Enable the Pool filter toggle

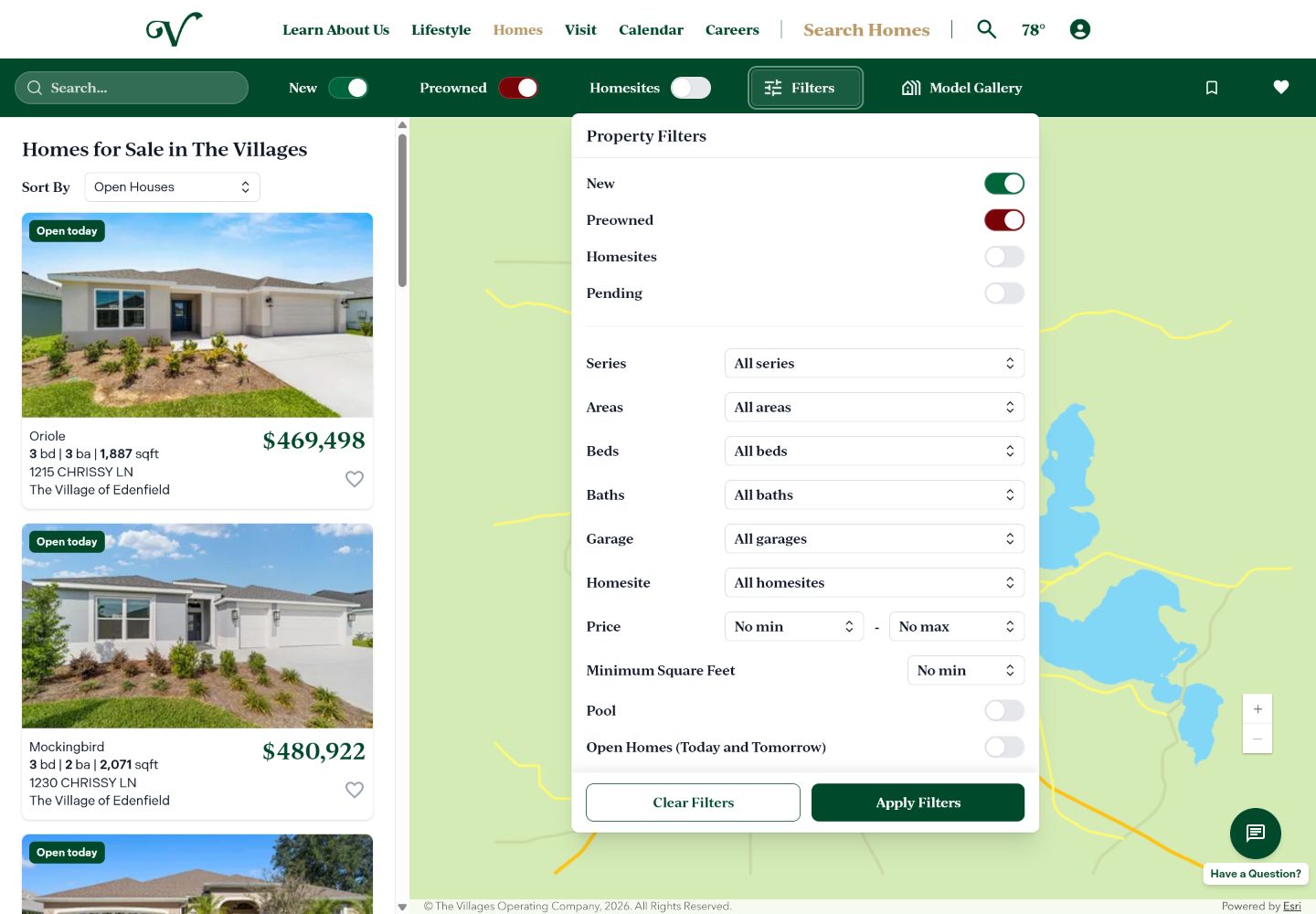[1004, 710]
